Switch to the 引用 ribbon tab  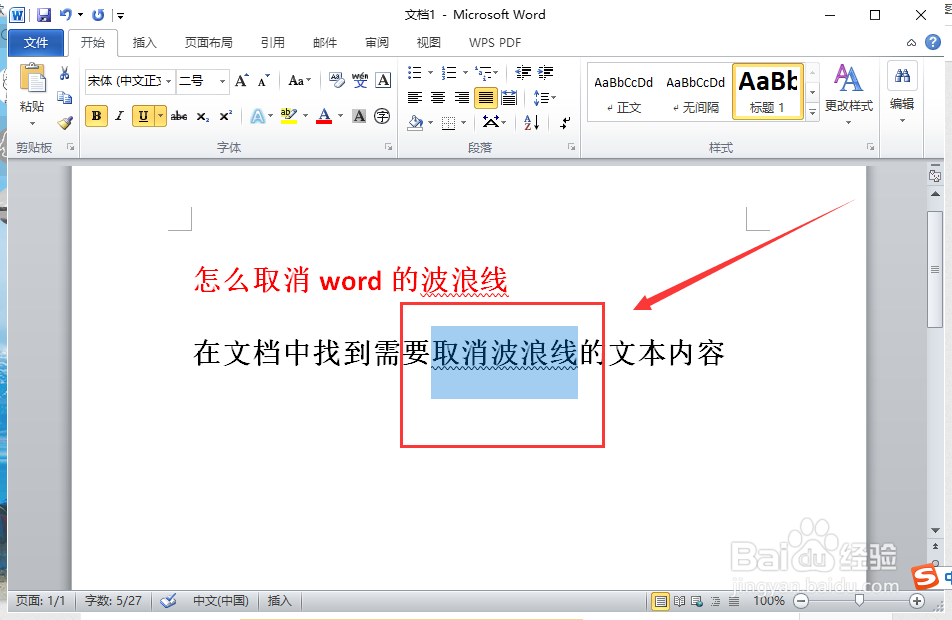(273, 43)
